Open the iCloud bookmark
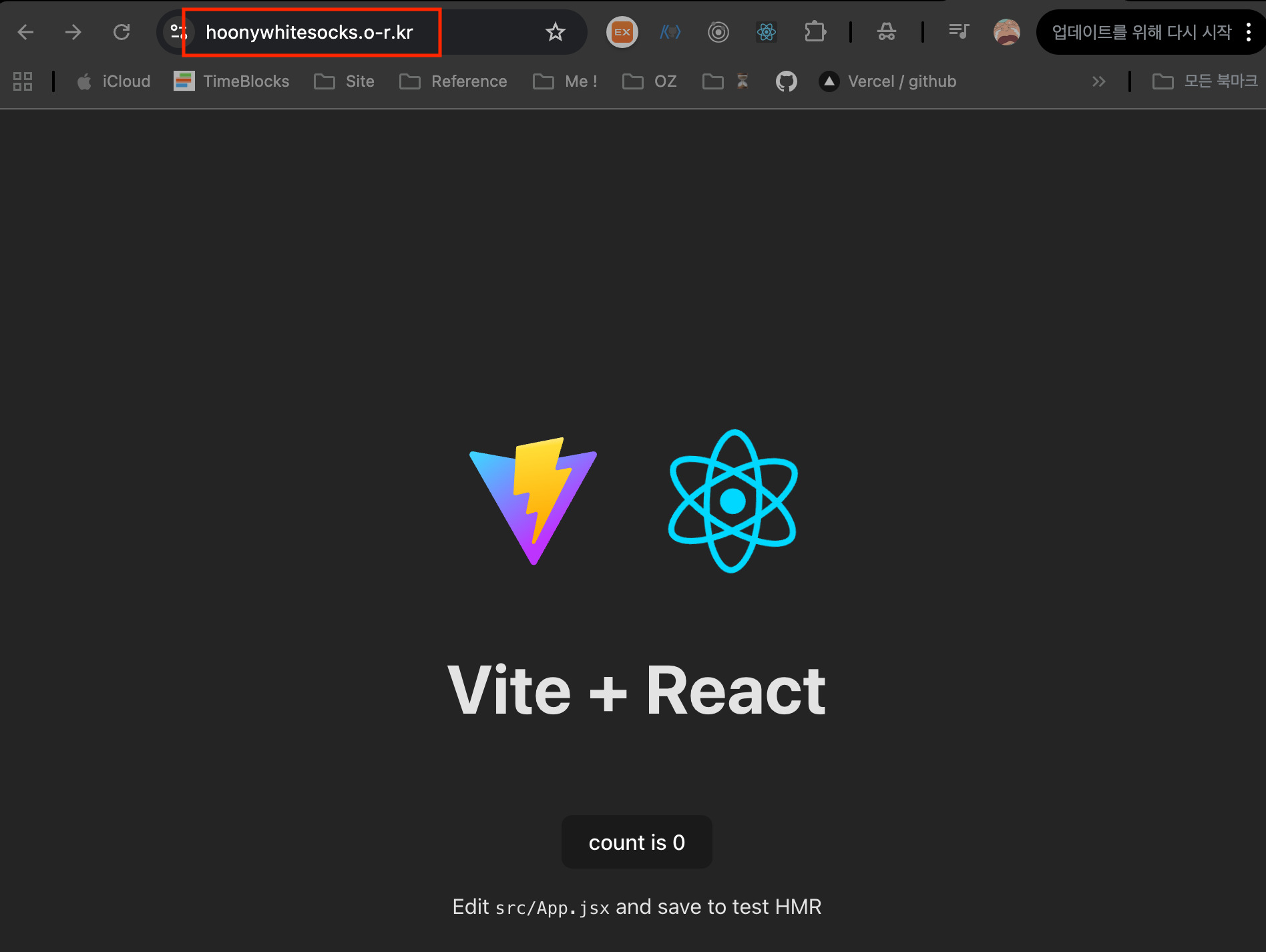 pyautogui.click(x=114, y=81)
